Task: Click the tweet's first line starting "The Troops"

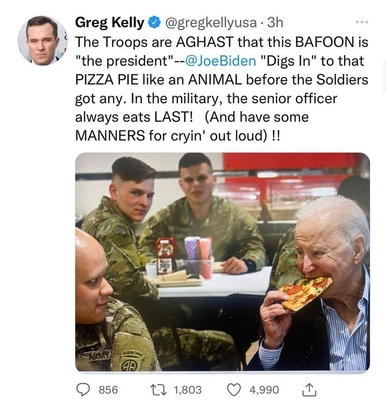Action: coord(222,42)
